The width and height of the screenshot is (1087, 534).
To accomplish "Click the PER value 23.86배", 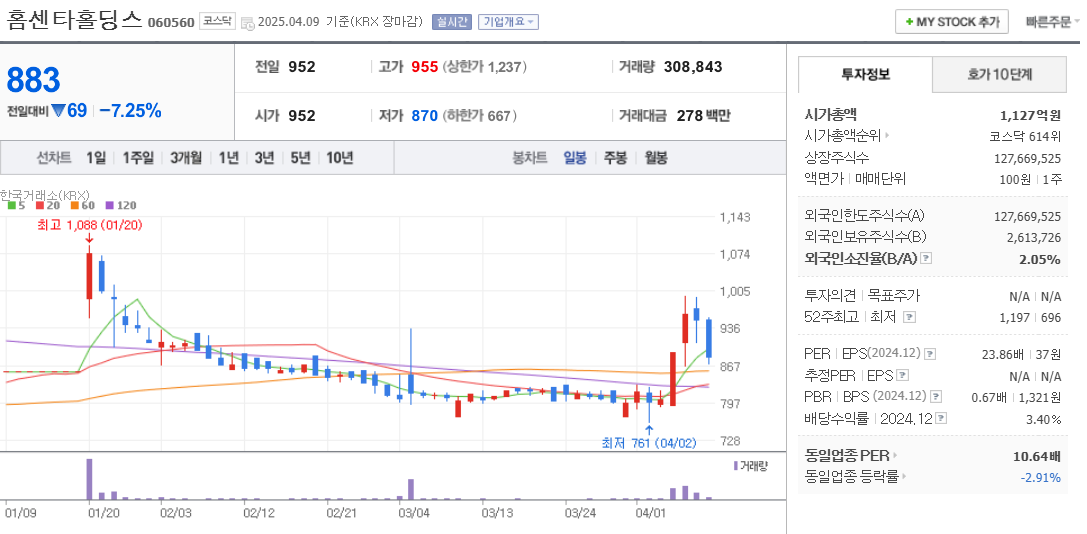I will coord(1003,354).
